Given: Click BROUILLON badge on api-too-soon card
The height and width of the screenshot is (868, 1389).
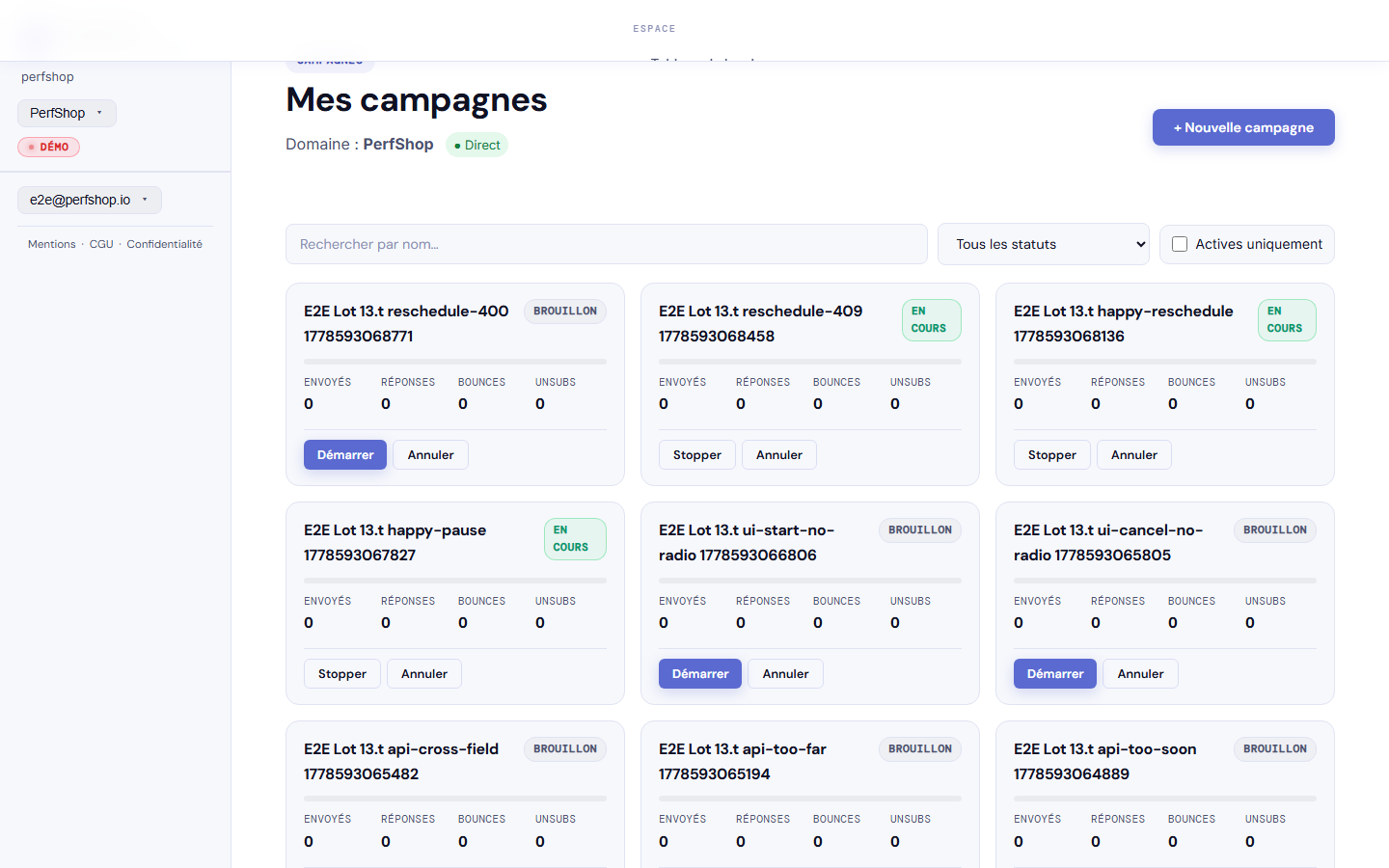Looking at the screenshot, I should pyautogui.click(x=1275, y=749).
